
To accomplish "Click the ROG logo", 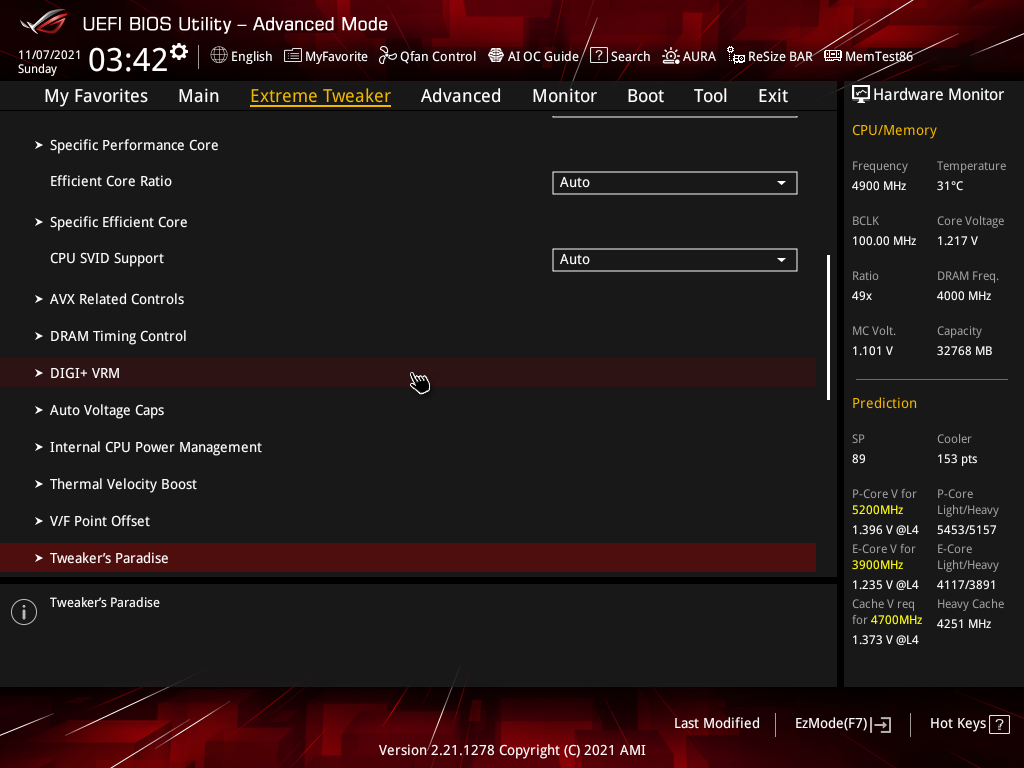I will [44, 22].
